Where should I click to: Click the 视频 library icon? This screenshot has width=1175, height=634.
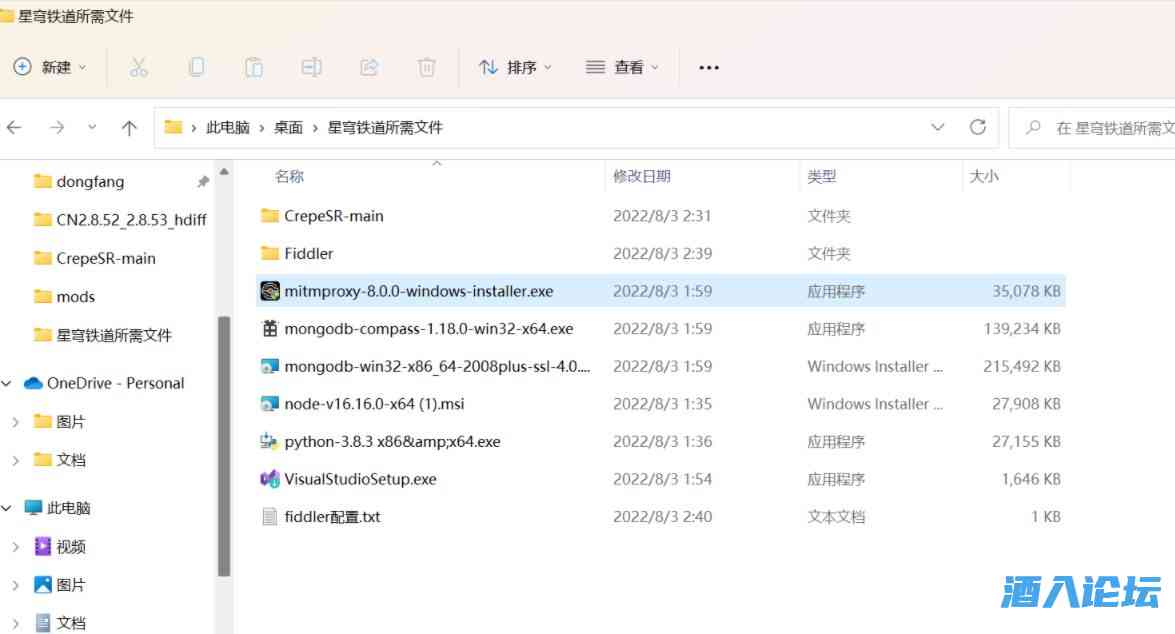point(43,546)
